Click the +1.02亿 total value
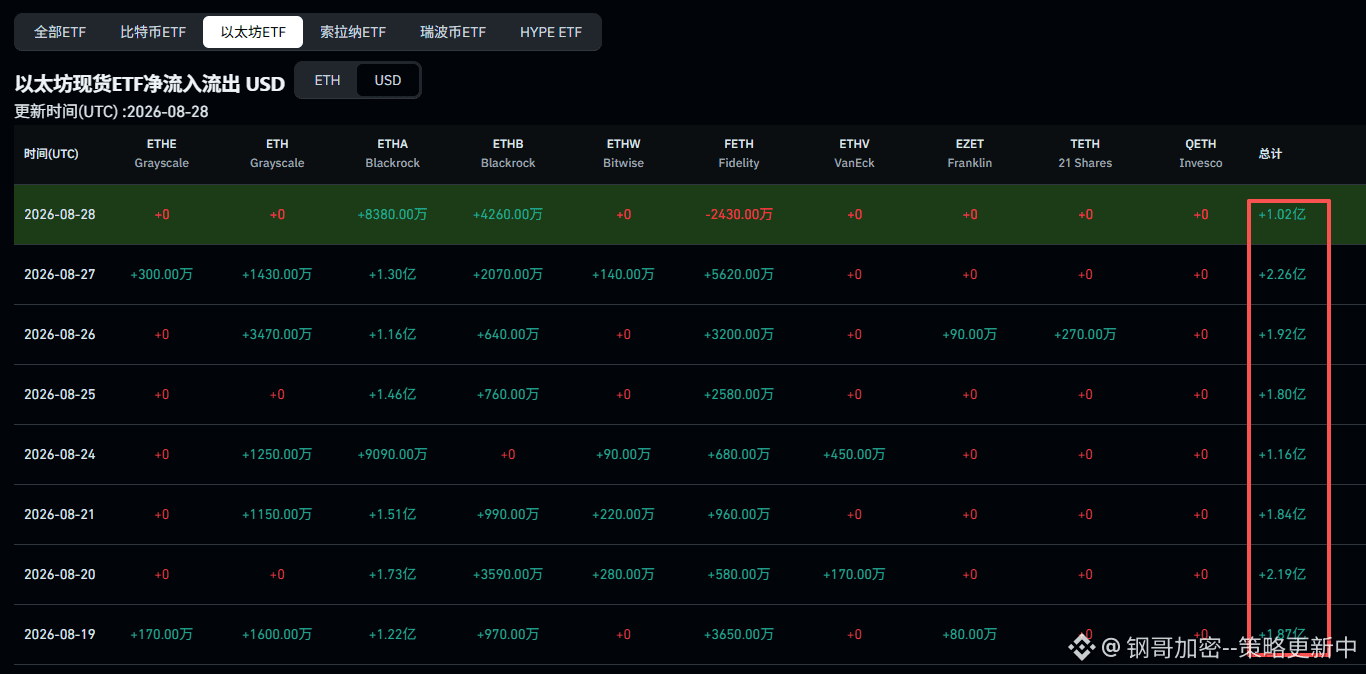Screen dimensions: 1366x674 pos(1282,214)
